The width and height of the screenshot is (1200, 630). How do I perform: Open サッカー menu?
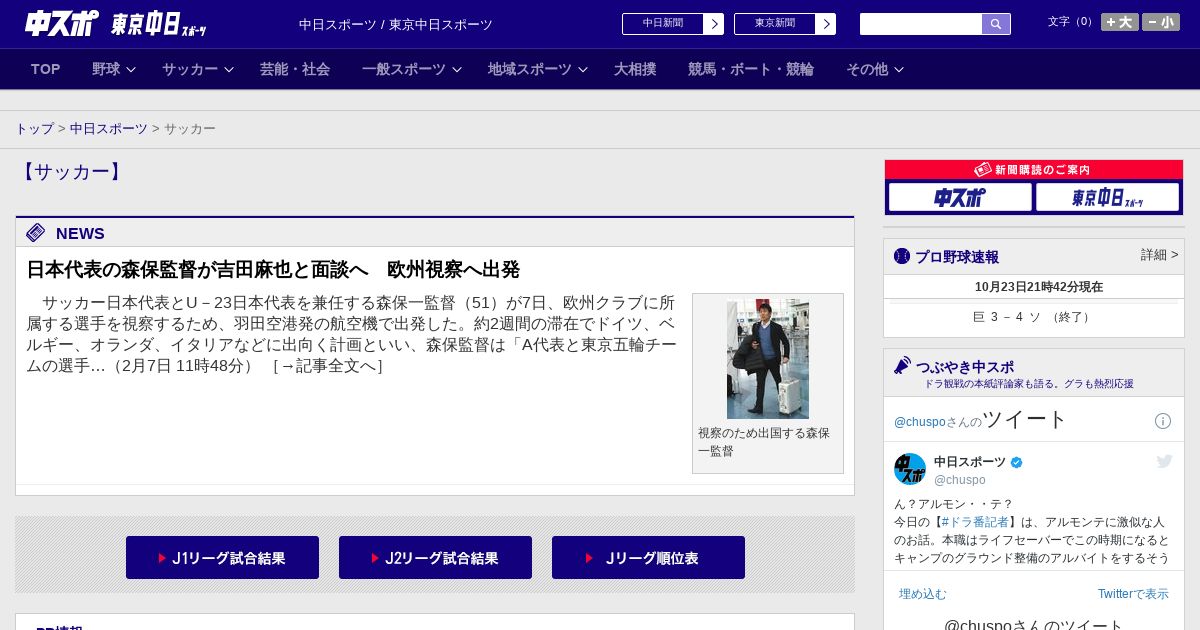tap(190, 69)
